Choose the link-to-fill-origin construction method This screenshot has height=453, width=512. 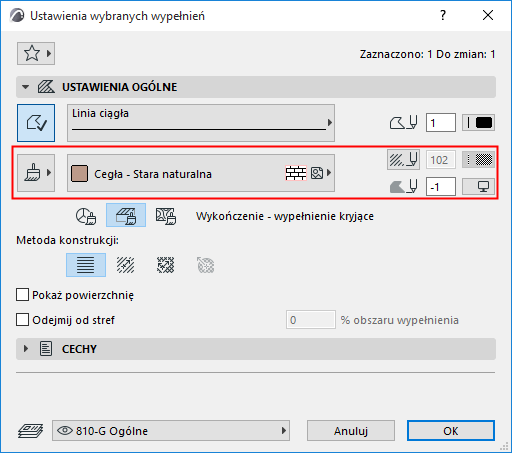tap(126, 265)
